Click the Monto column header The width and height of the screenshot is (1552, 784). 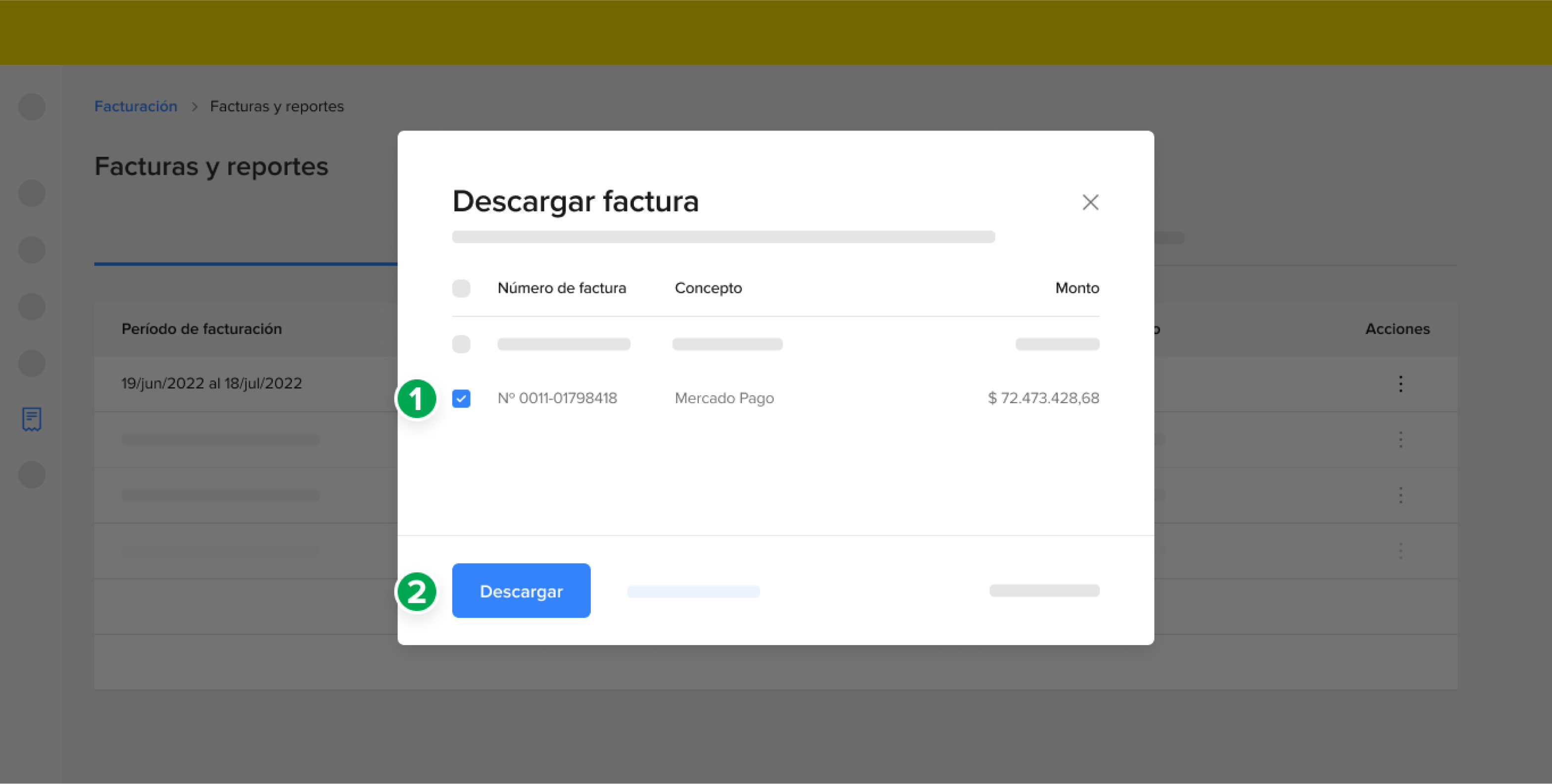[x=1076, y=288]
